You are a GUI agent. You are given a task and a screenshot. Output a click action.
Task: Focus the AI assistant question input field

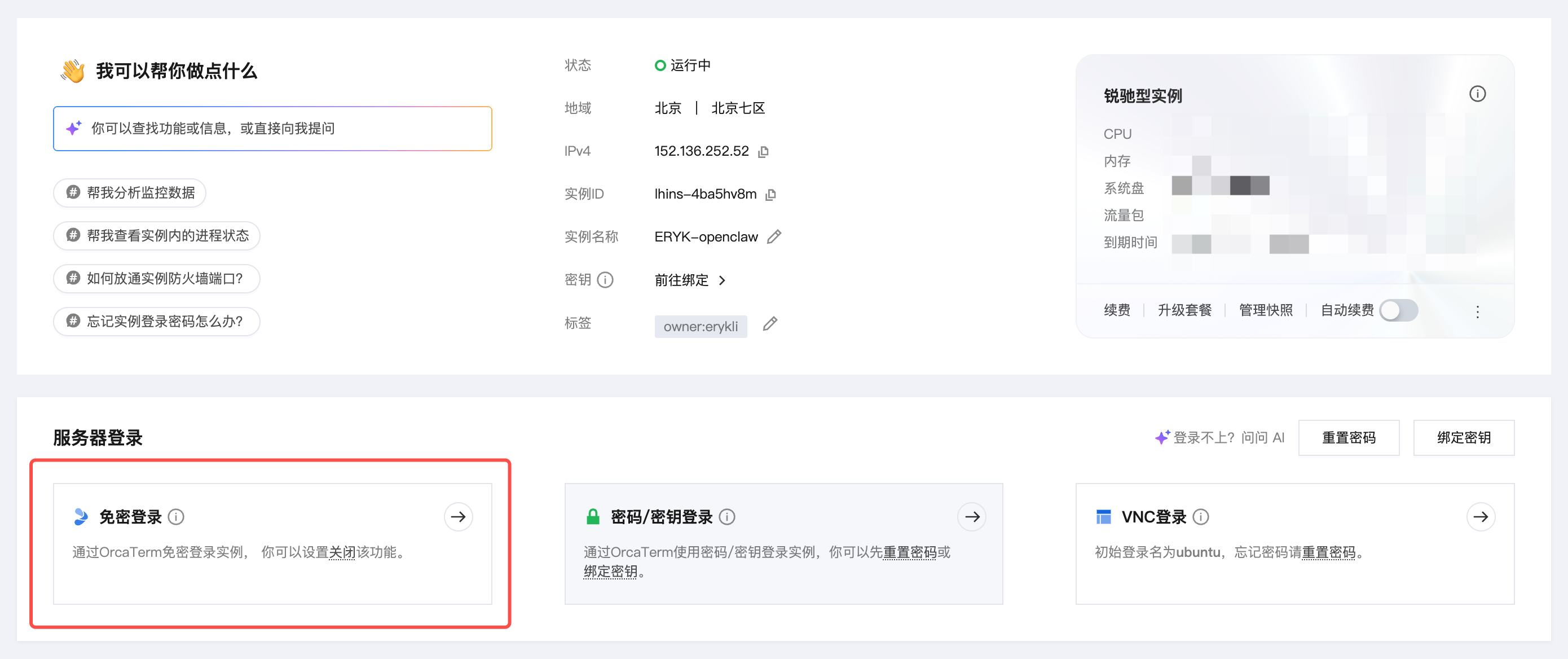[x=272, y=129]
